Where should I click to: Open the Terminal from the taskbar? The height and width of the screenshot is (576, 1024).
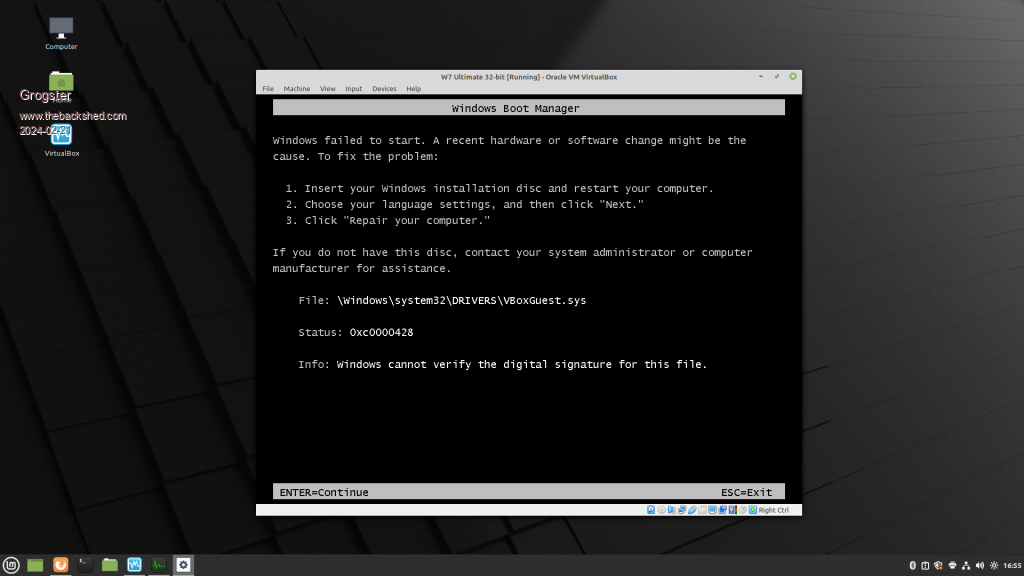tap(85, 565)
